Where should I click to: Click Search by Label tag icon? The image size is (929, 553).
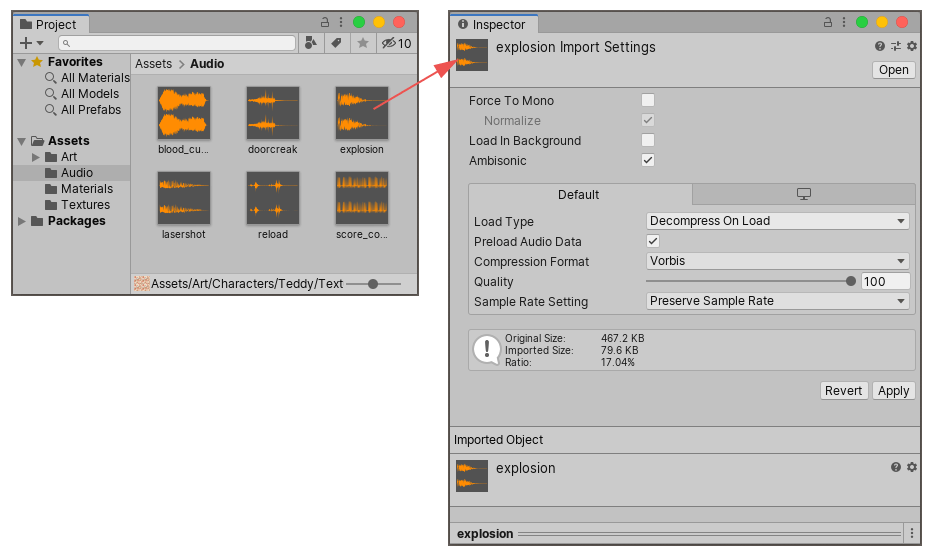tap(337, 43)
